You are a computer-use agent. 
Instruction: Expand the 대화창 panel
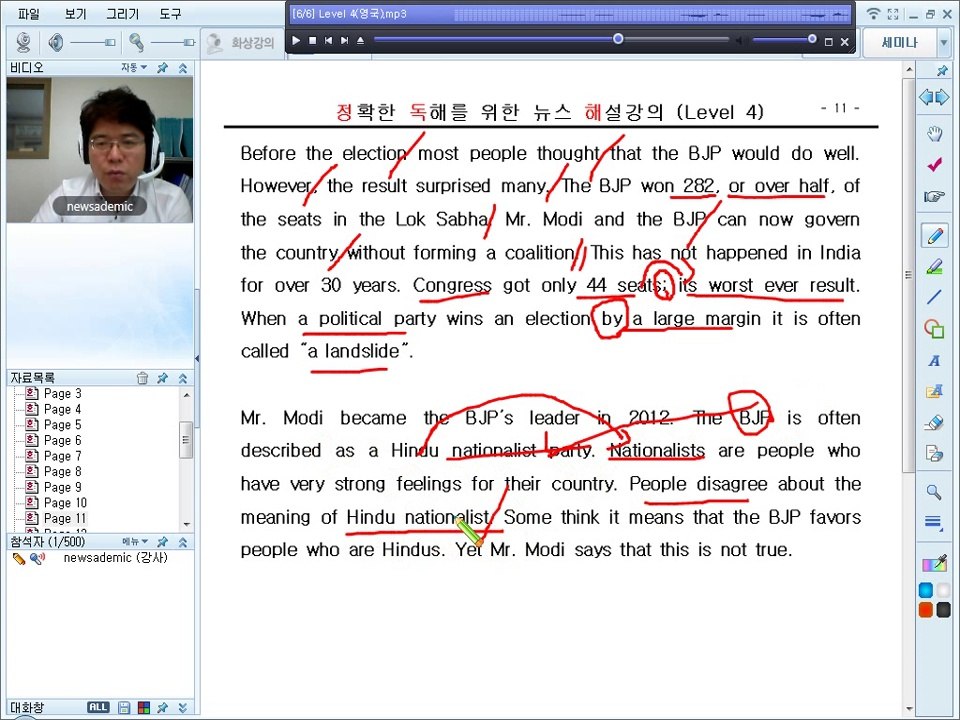[x=182, y=707]
